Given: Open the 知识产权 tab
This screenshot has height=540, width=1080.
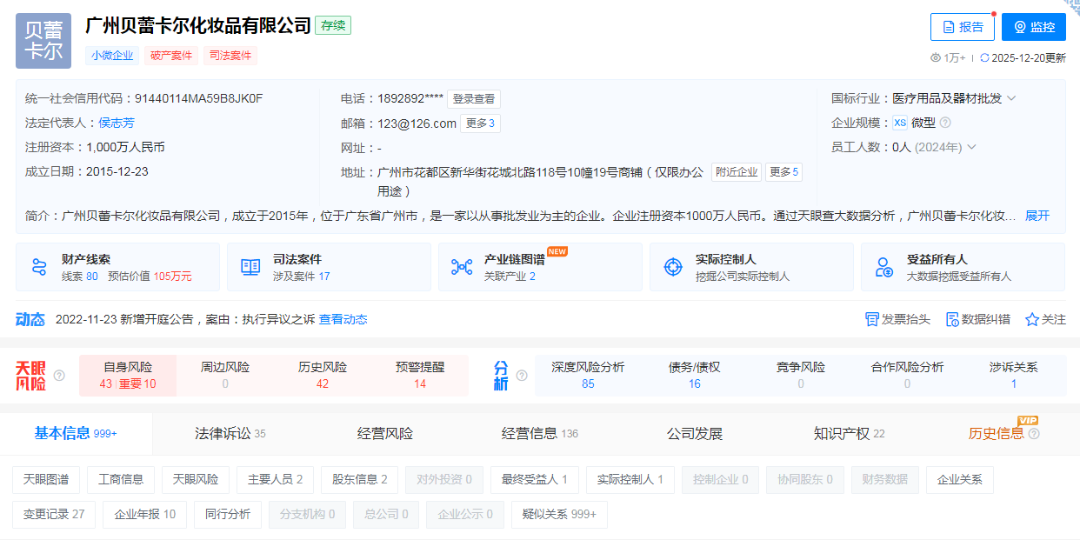Looking at the screenshot, I should click(849, 433).
